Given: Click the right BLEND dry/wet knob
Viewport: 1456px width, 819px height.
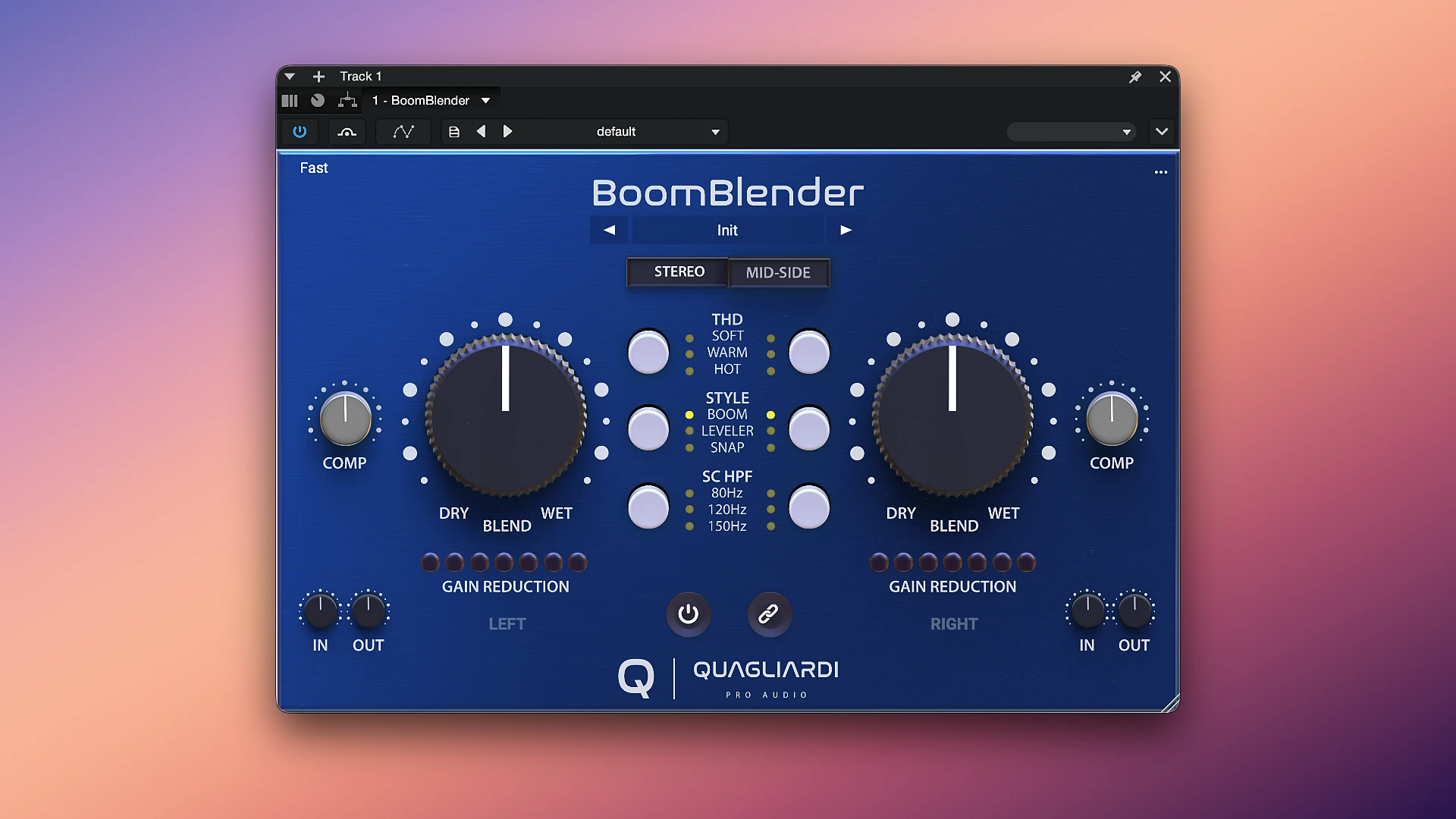Looking at the screenshot, I should (x=952, y=416).
